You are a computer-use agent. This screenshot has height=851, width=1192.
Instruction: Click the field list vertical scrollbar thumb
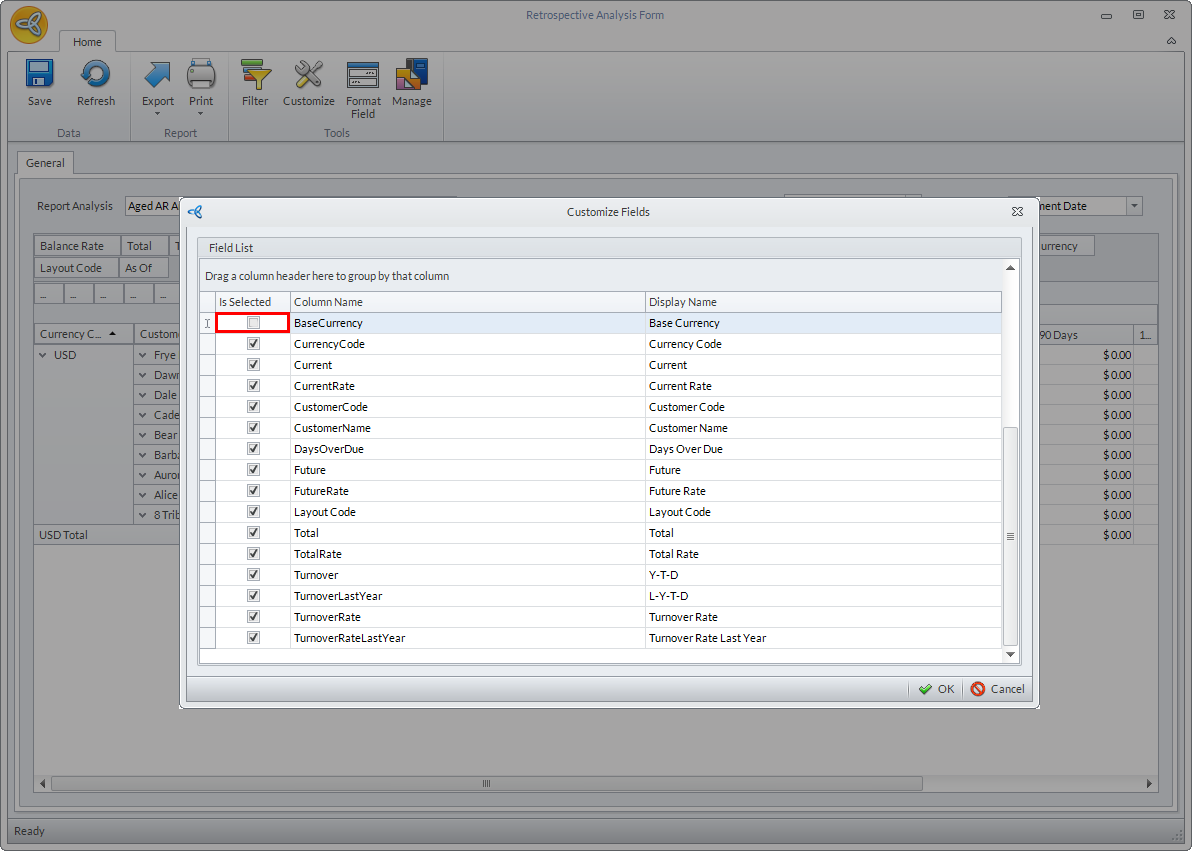(1010, 536)
